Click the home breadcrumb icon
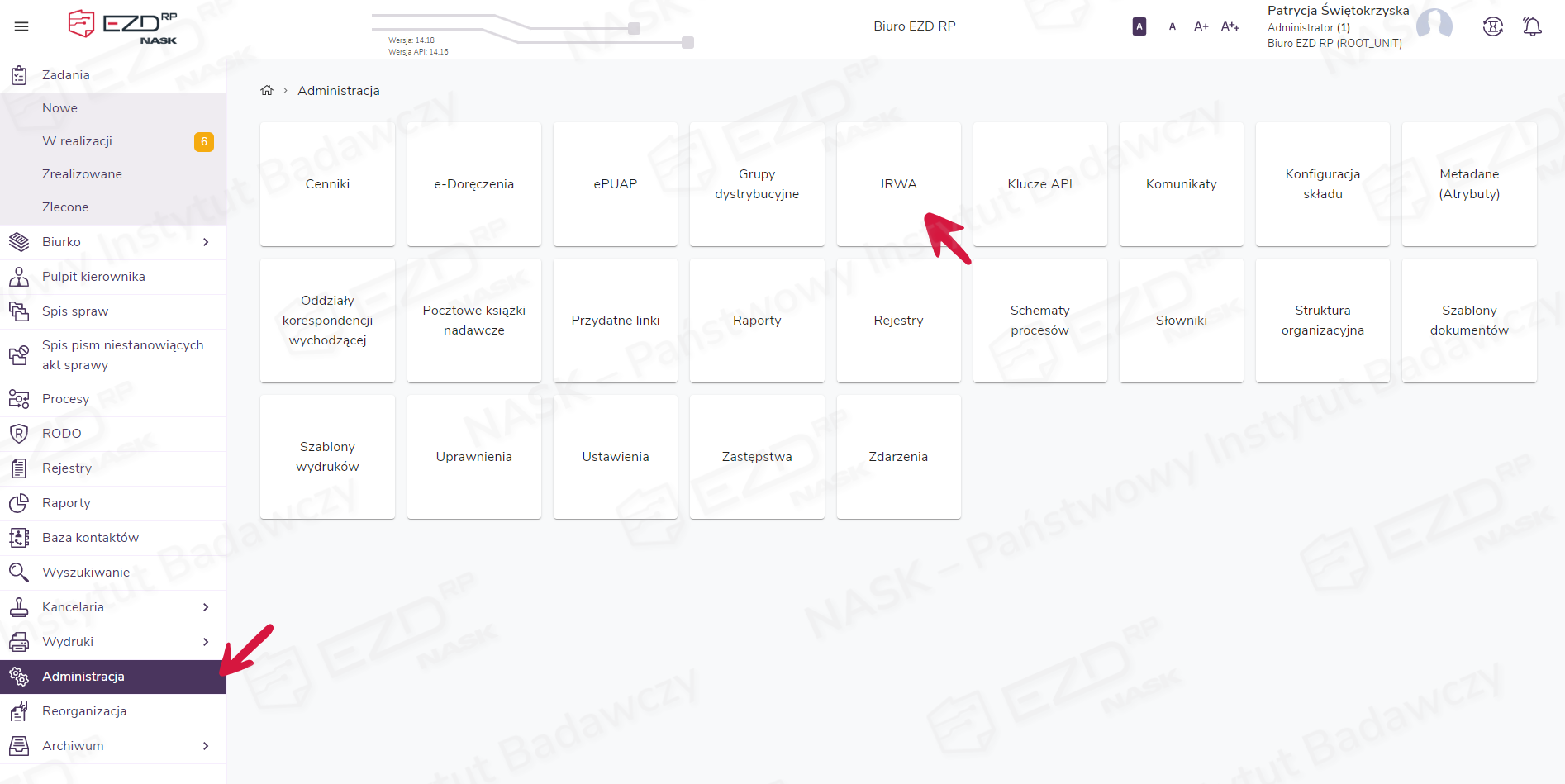This screenshot has height=784, width=1565. 267,91
